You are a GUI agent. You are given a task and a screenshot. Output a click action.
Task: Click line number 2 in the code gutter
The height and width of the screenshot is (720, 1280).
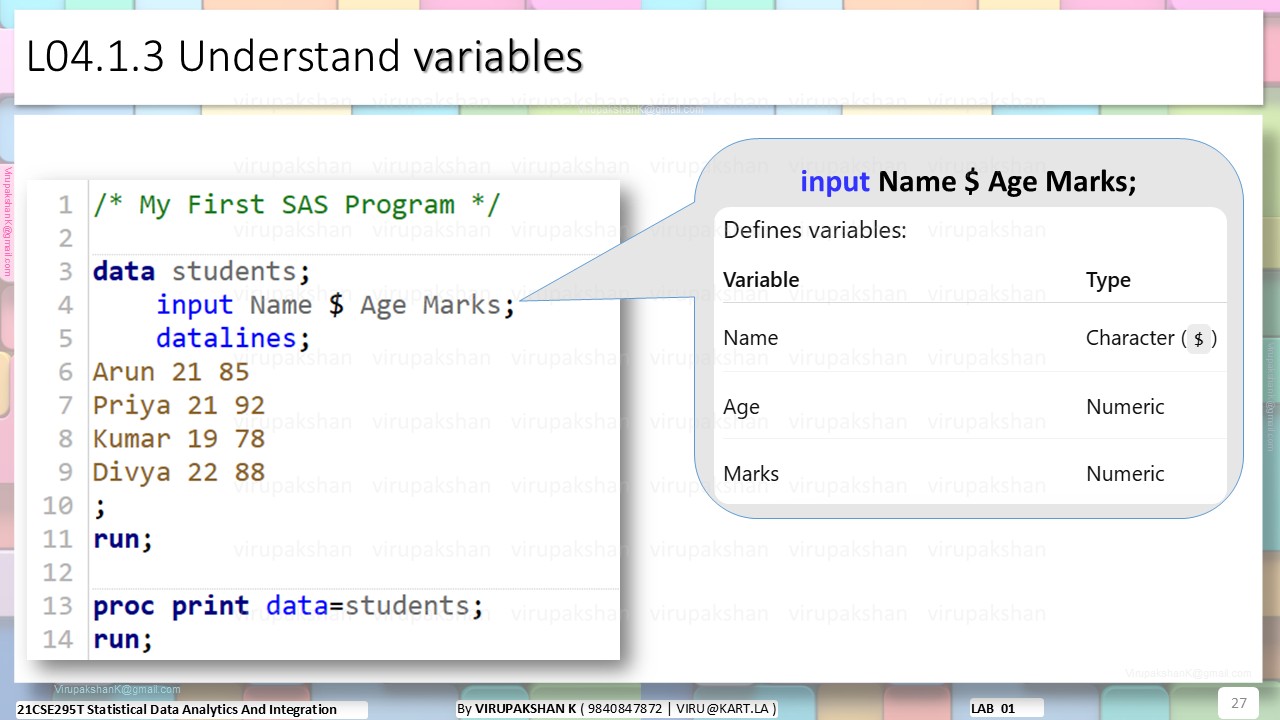65,238
